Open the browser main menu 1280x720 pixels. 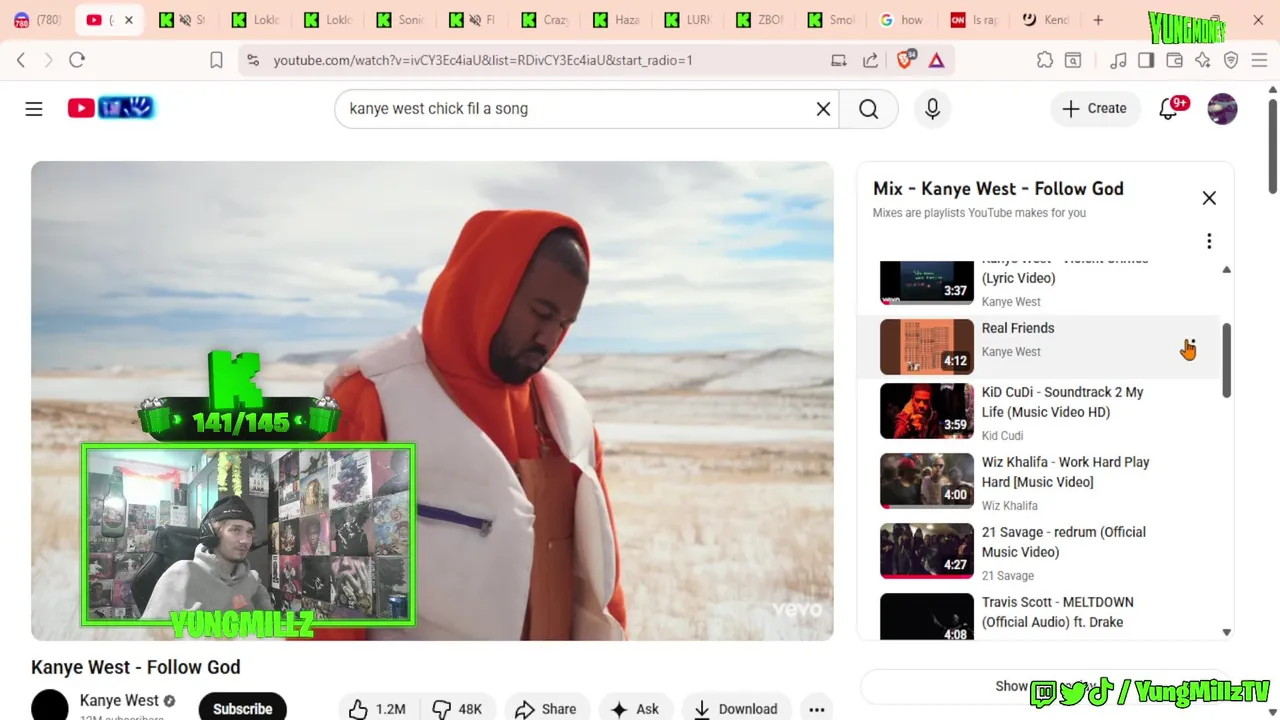(x=1259, y=60)
